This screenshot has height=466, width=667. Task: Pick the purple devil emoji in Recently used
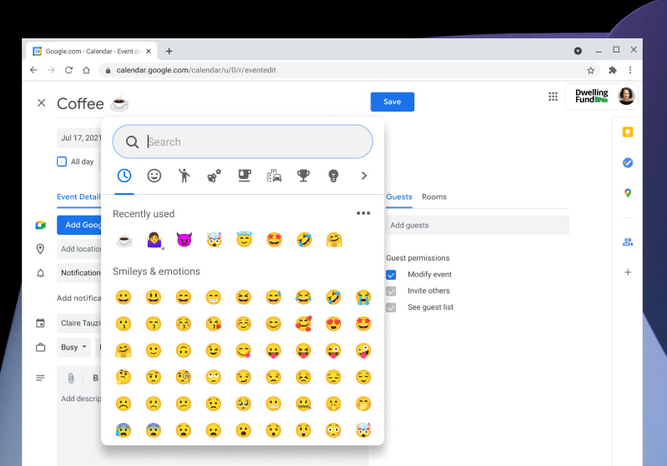[184, 240]
